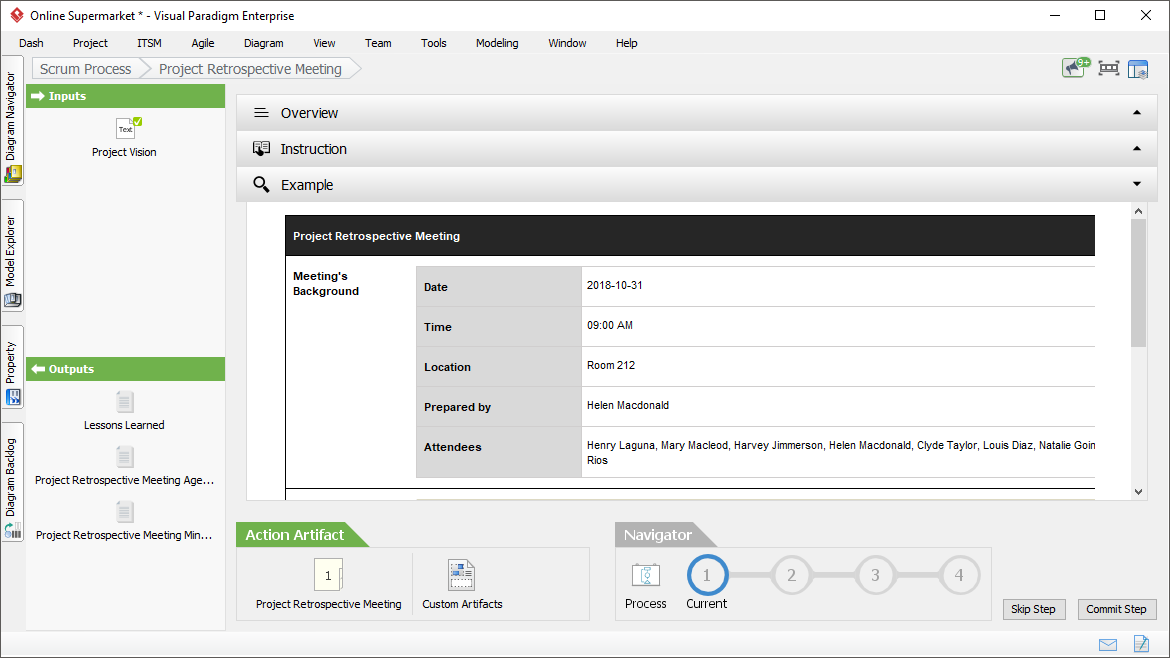Viewport: 1170px width, 658px height.
Task: Click the Attendees row label
Action: click(453, 447)
